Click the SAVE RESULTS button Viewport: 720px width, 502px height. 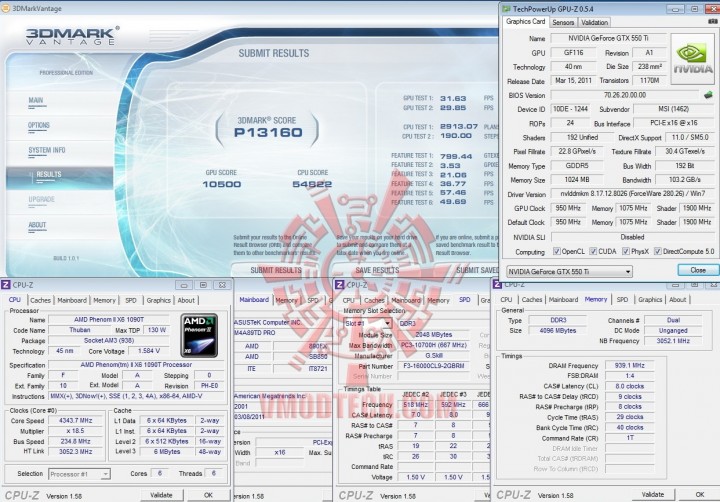tap(377, 270)
